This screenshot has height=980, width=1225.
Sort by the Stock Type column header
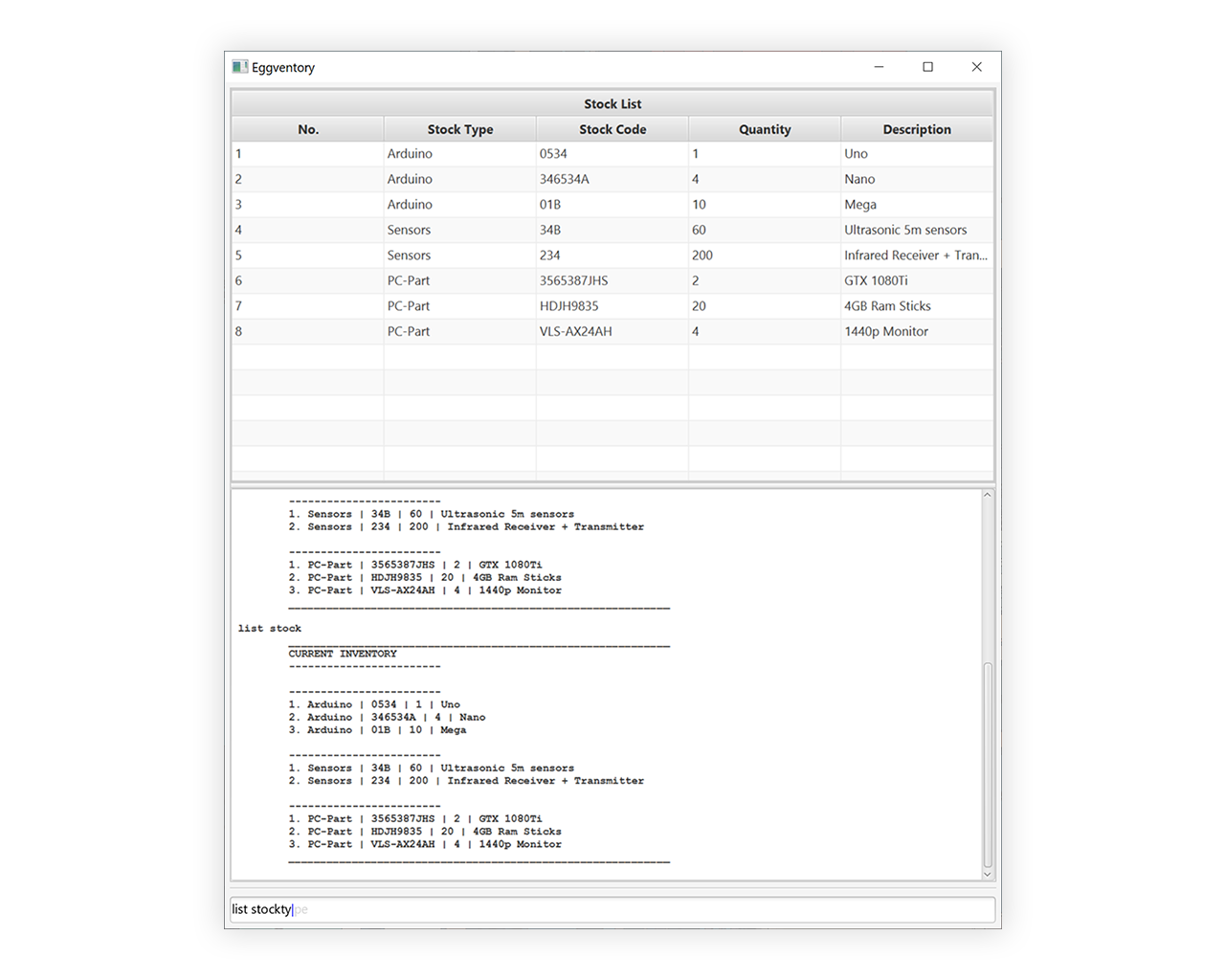coord(460,129)
